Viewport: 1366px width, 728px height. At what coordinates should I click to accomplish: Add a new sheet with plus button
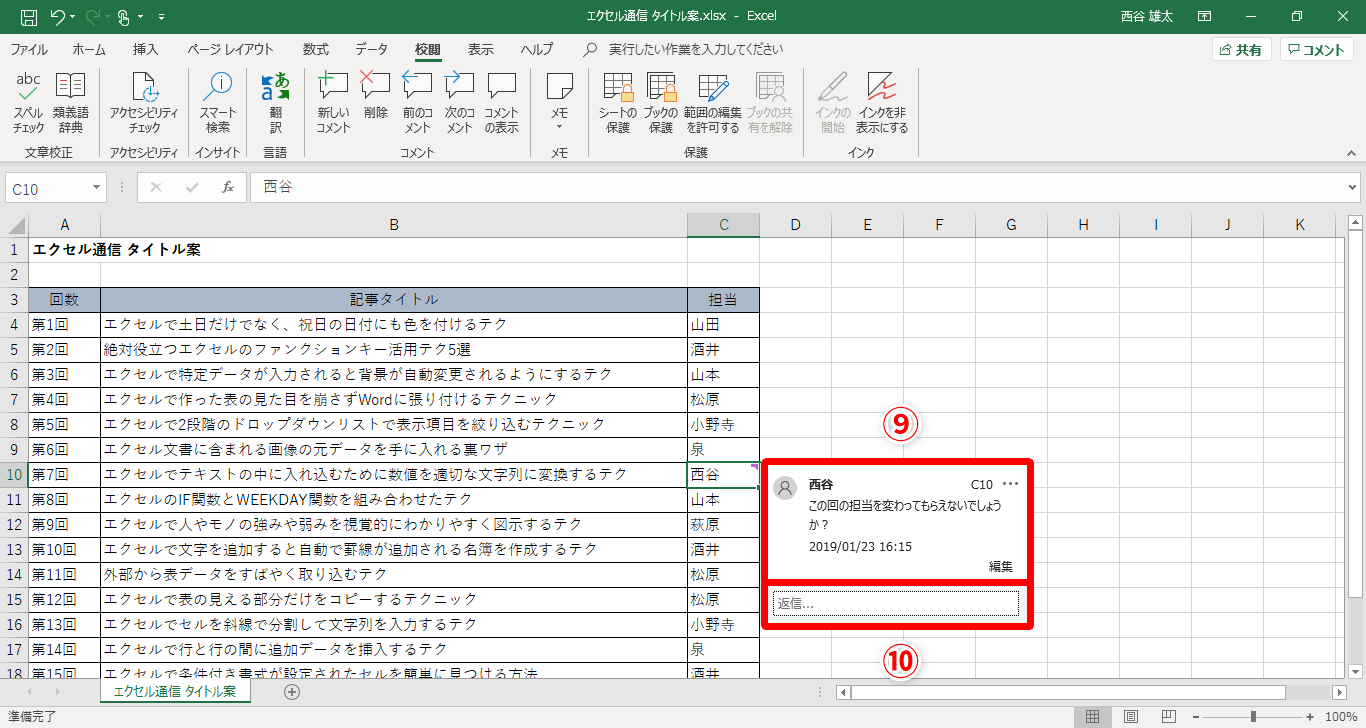pos(292,691)
